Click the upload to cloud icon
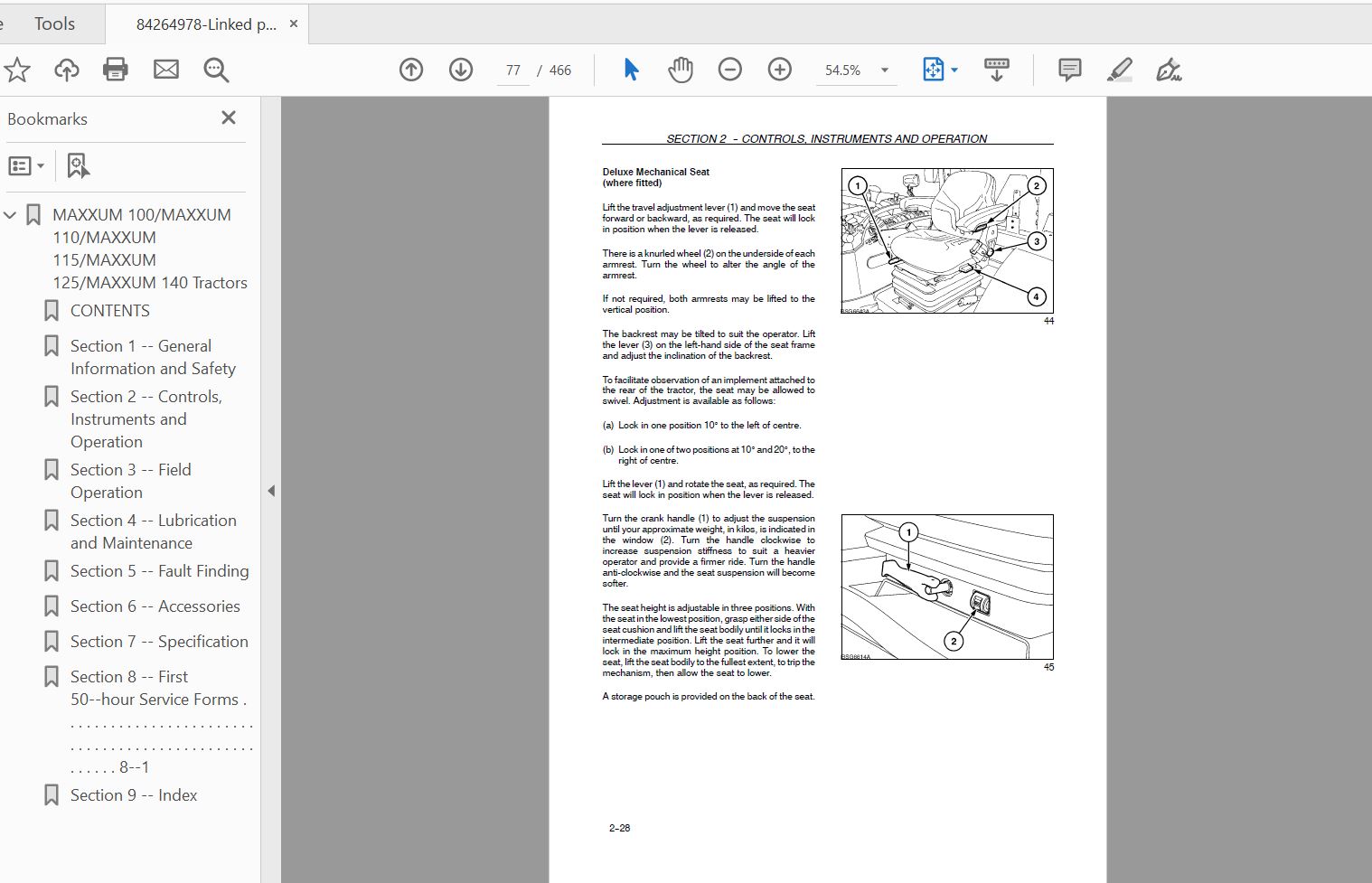Viewport: 1372px width, 883px height. 67,70
